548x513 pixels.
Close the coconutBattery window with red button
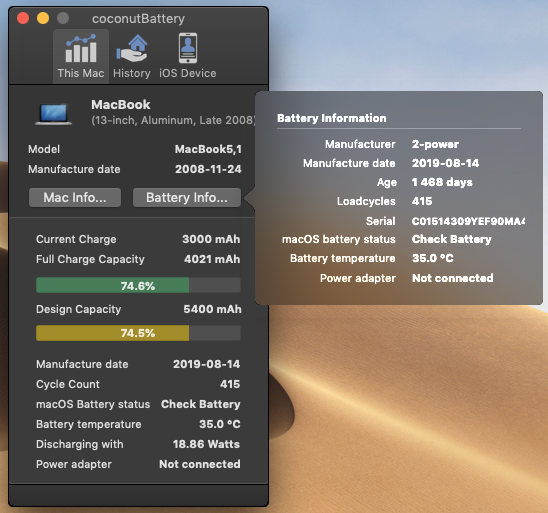click(23, 18)
